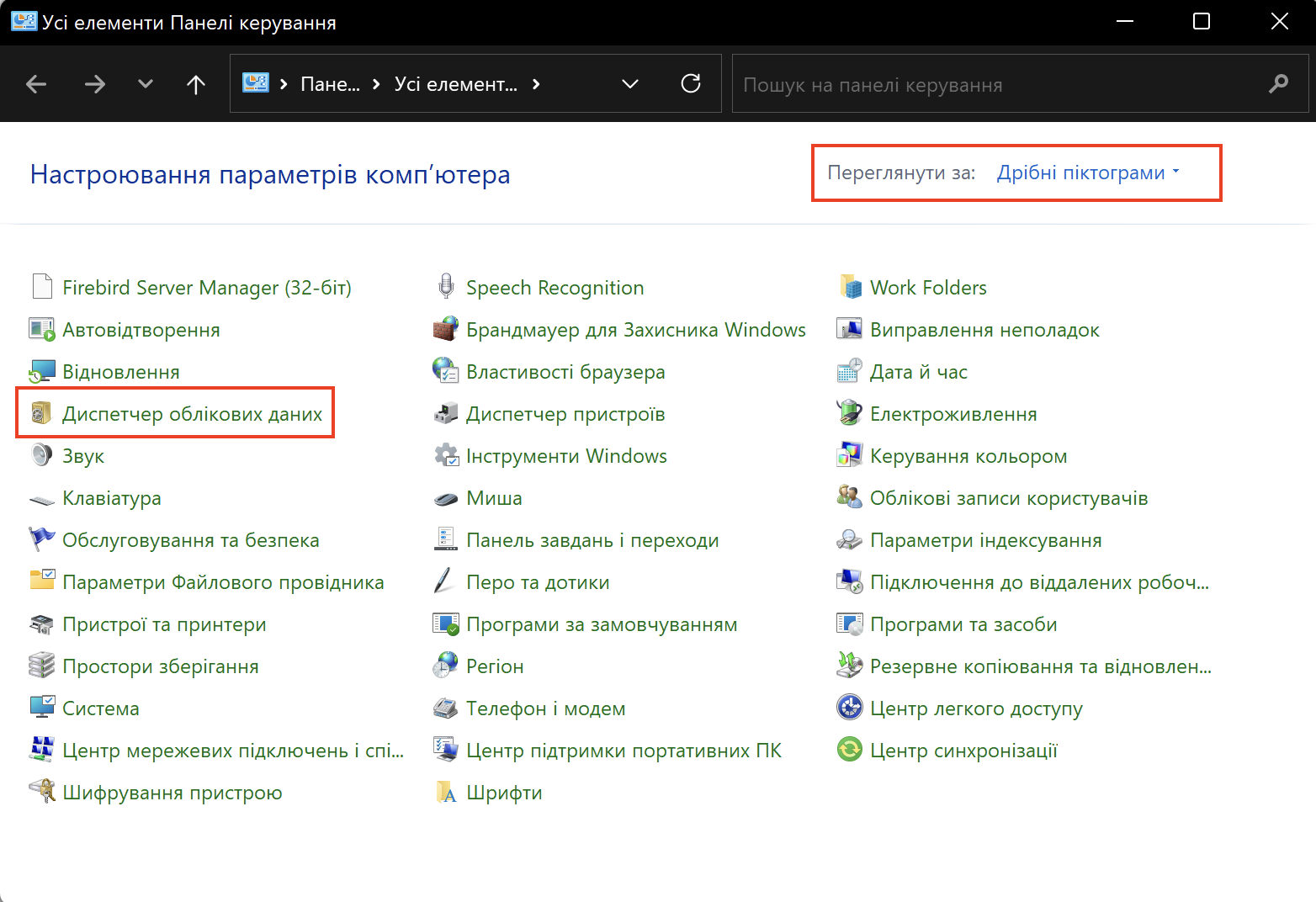Click the Work Folders icon
1316x902 pixels.
pos(850,287)
